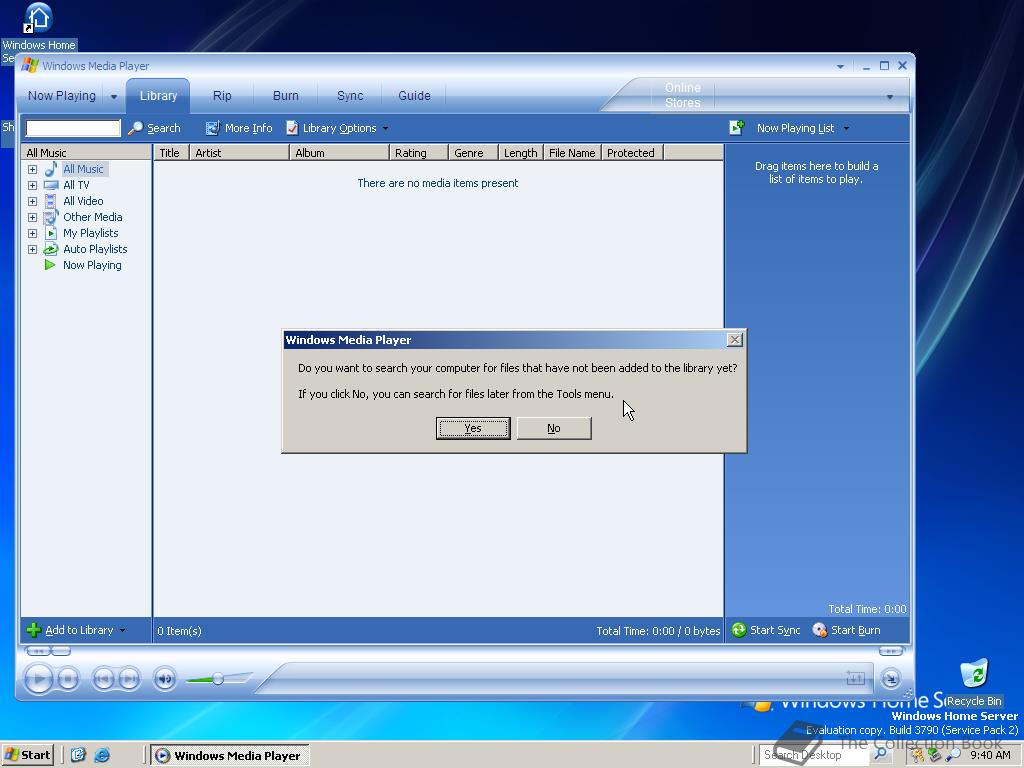Open the Now Playing tab dropdown arrow
Image resolution: width=1024 pixels, height=768 pixels.
click(x=114, y=97)
